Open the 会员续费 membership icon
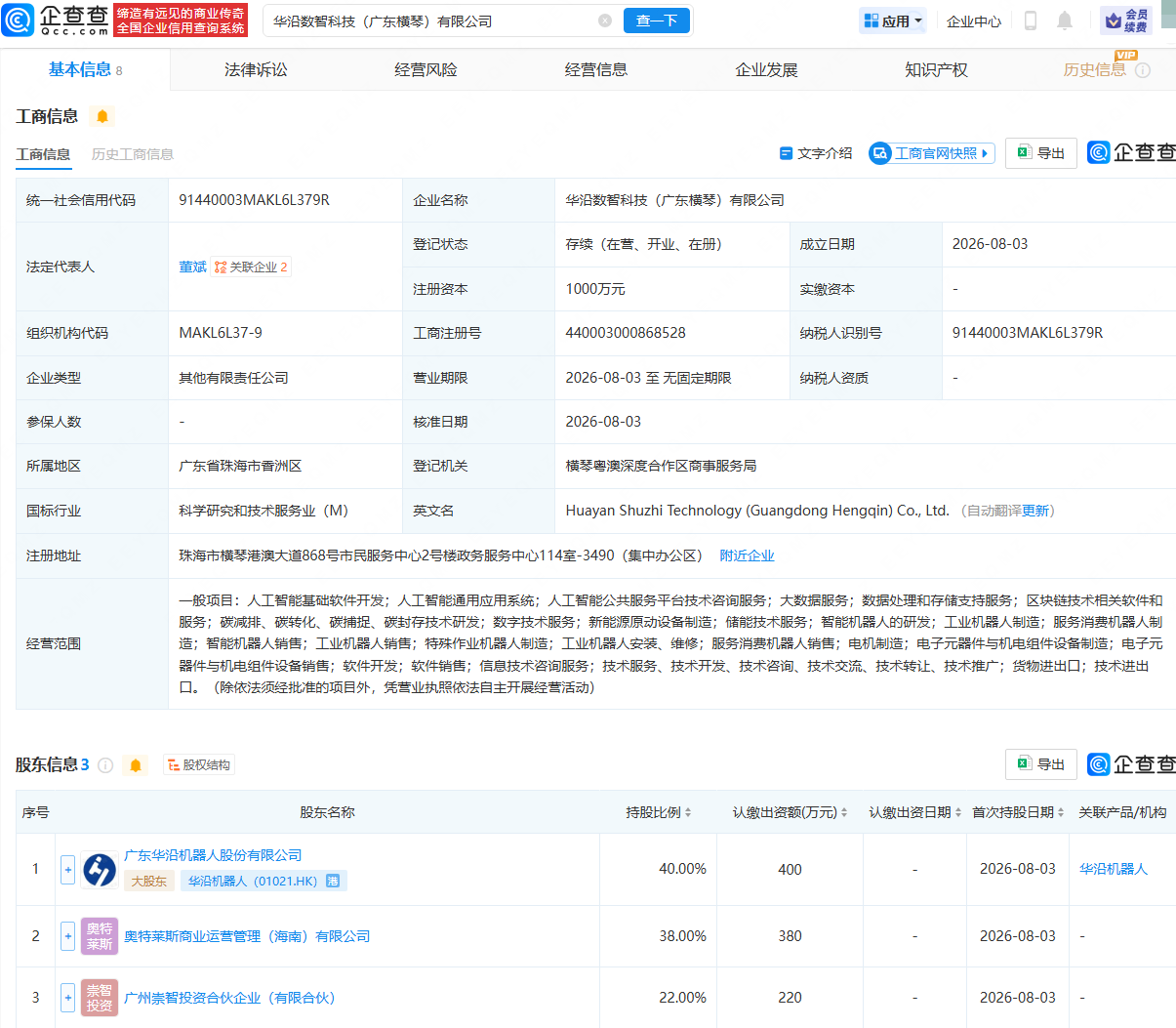 point(1125,21)
